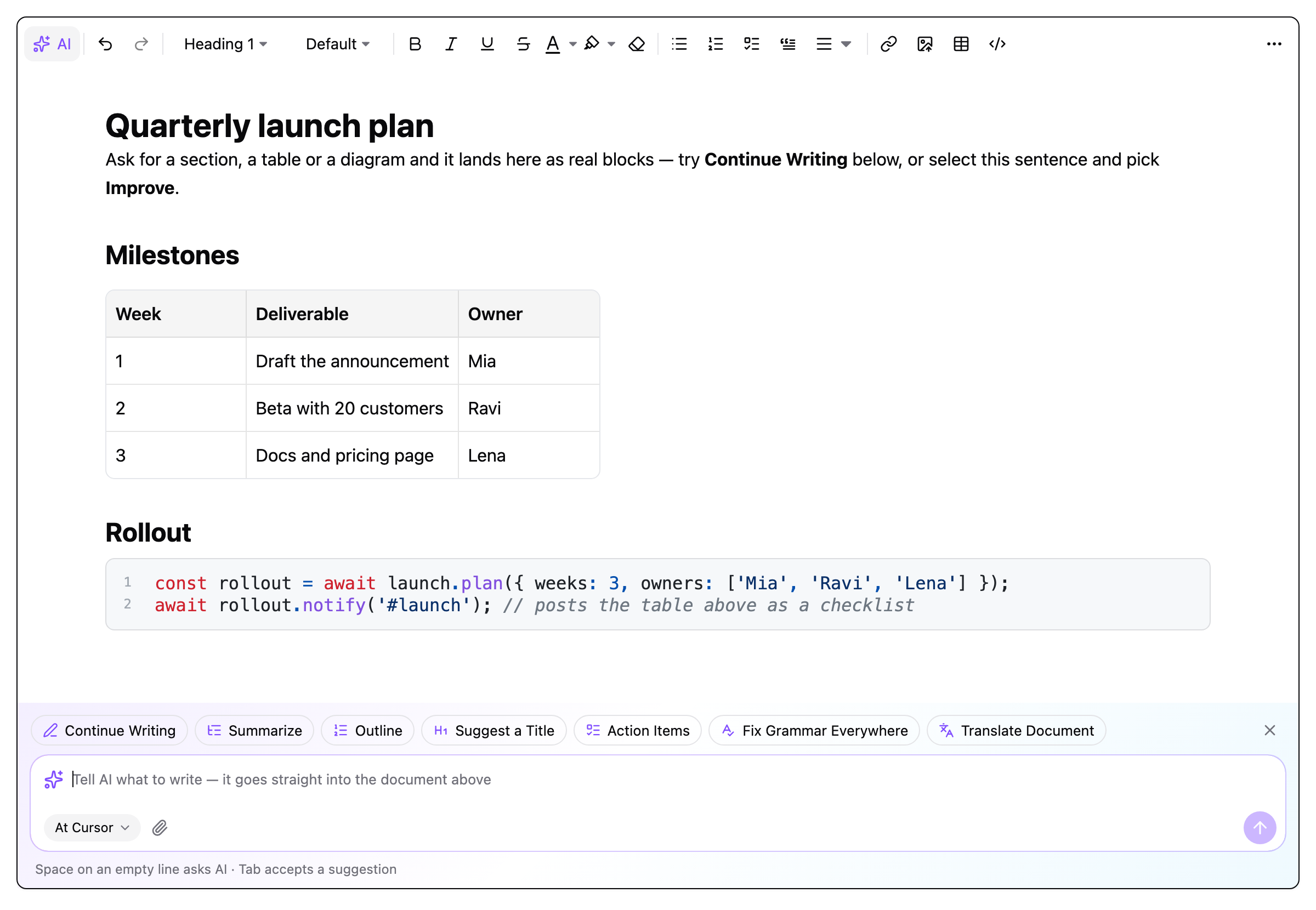
Task: Click the Lena owner cell
Action: click(529, 456)
